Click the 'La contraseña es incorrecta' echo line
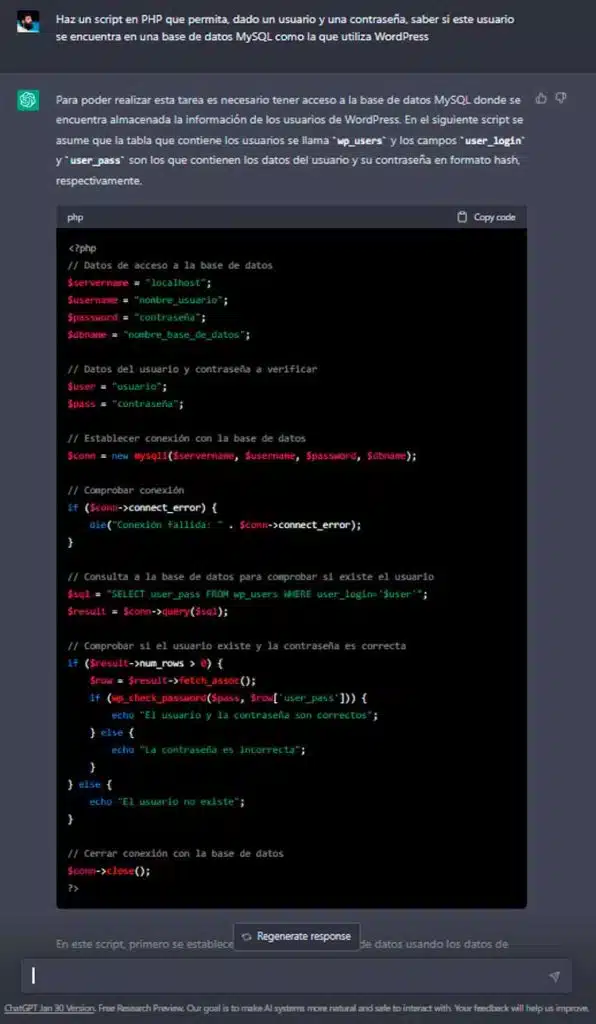 [x=208, y=750]
